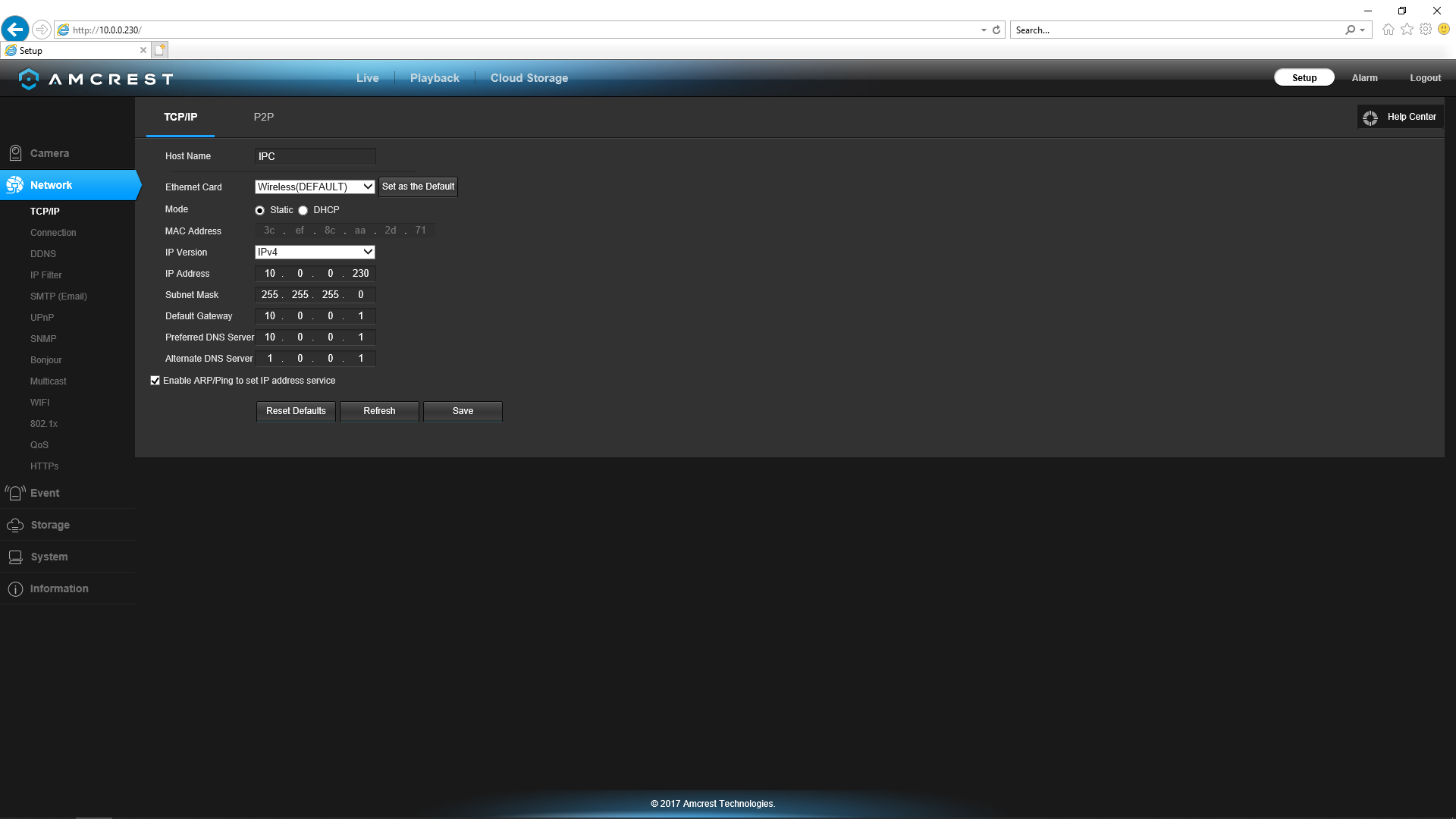Save the TCP/IP settings
The width and height of the screenshot is (1456, 819).
click(x=463, y=411)
